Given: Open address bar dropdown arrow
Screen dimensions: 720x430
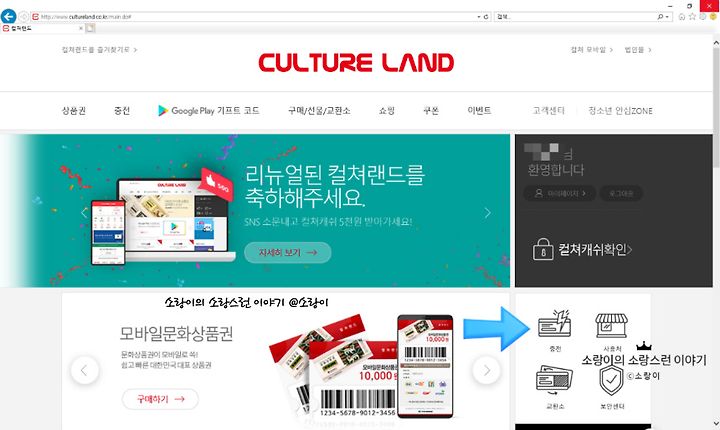Looking at the screenshot, I should pos(478,17).
